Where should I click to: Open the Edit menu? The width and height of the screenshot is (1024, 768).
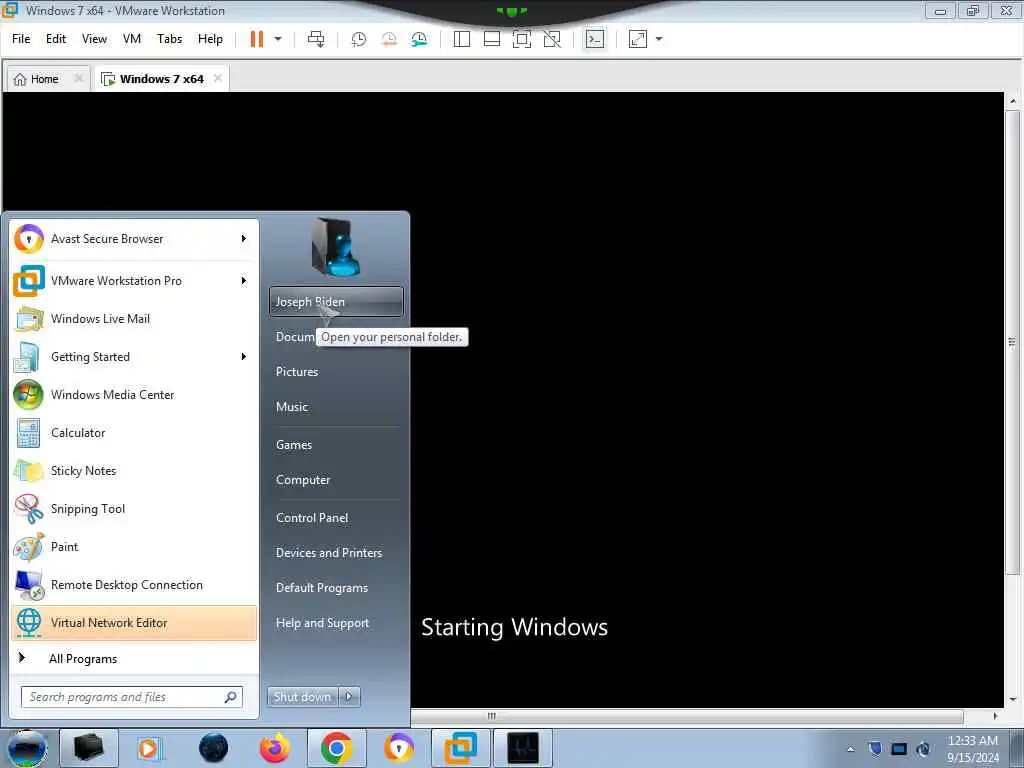56,39
